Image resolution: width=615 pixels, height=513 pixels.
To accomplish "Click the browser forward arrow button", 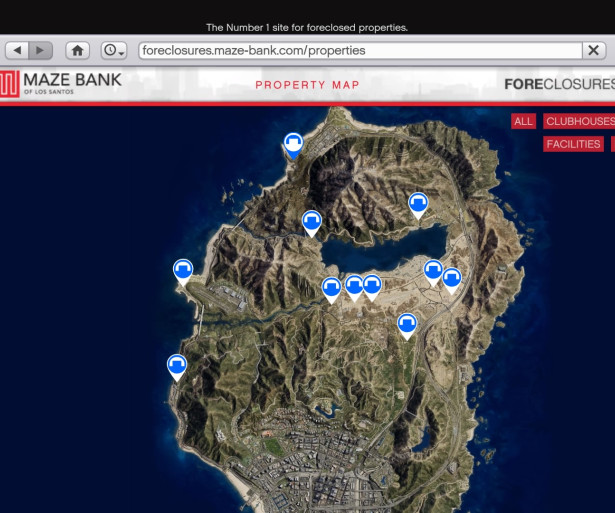I will 40,51.
